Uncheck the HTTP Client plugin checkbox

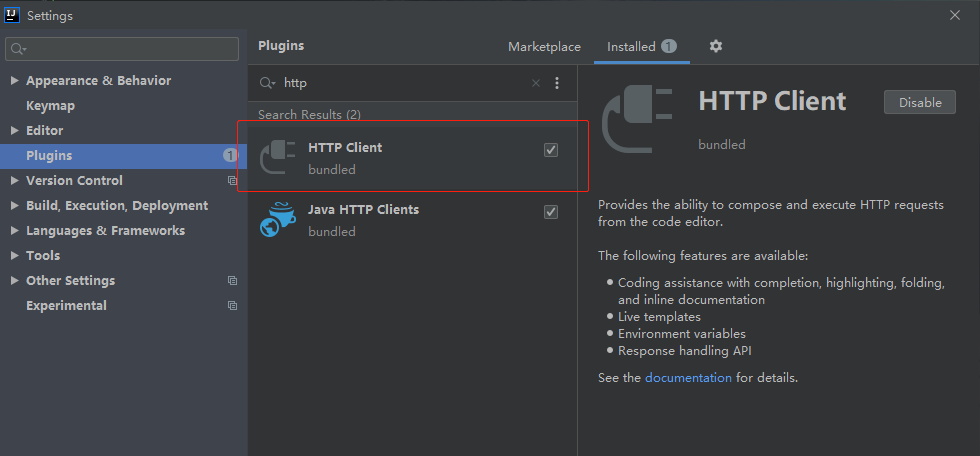click(551, 150)
